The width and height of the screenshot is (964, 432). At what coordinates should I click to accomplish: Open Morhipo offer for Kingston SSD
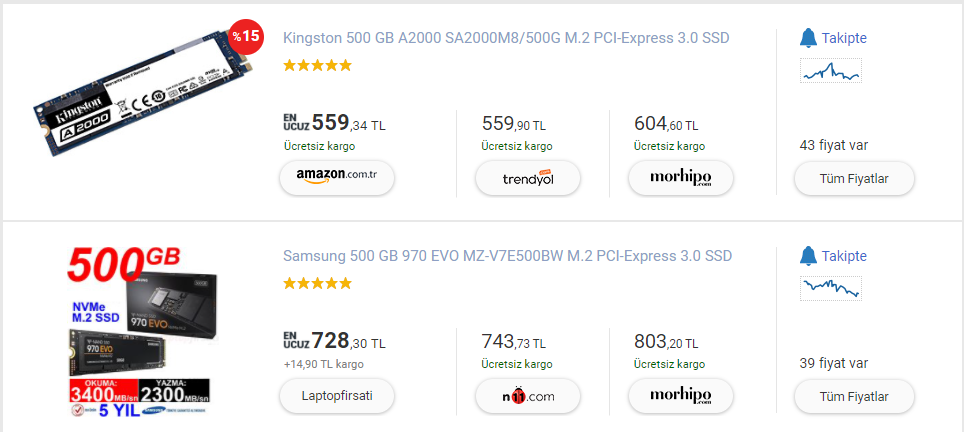coord(680,178)
